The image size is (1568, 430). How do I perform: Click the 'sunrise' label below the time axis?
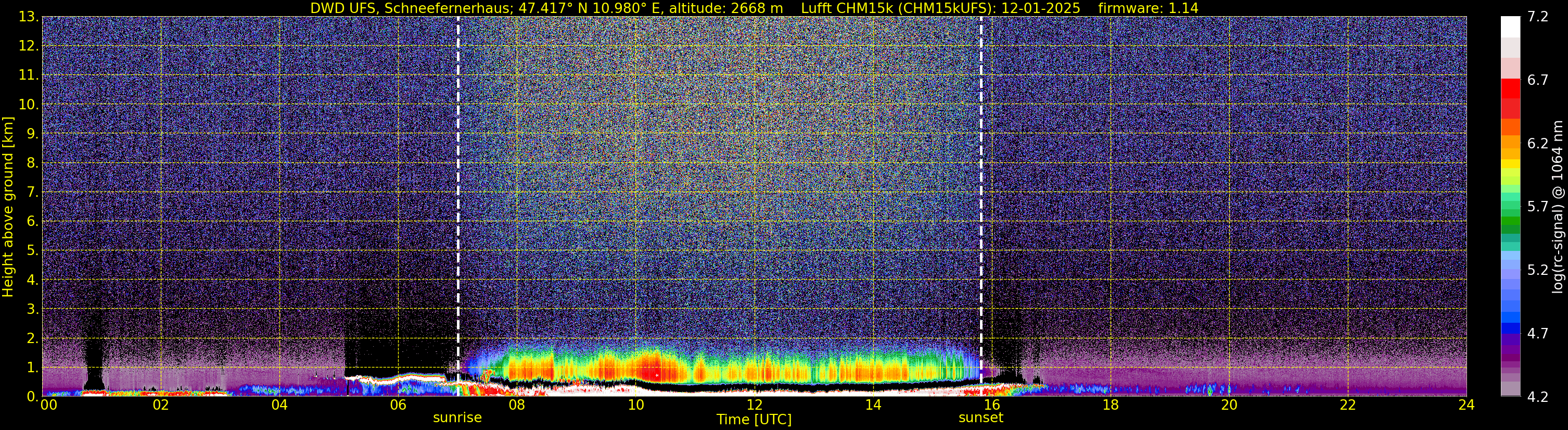[457, 418]
